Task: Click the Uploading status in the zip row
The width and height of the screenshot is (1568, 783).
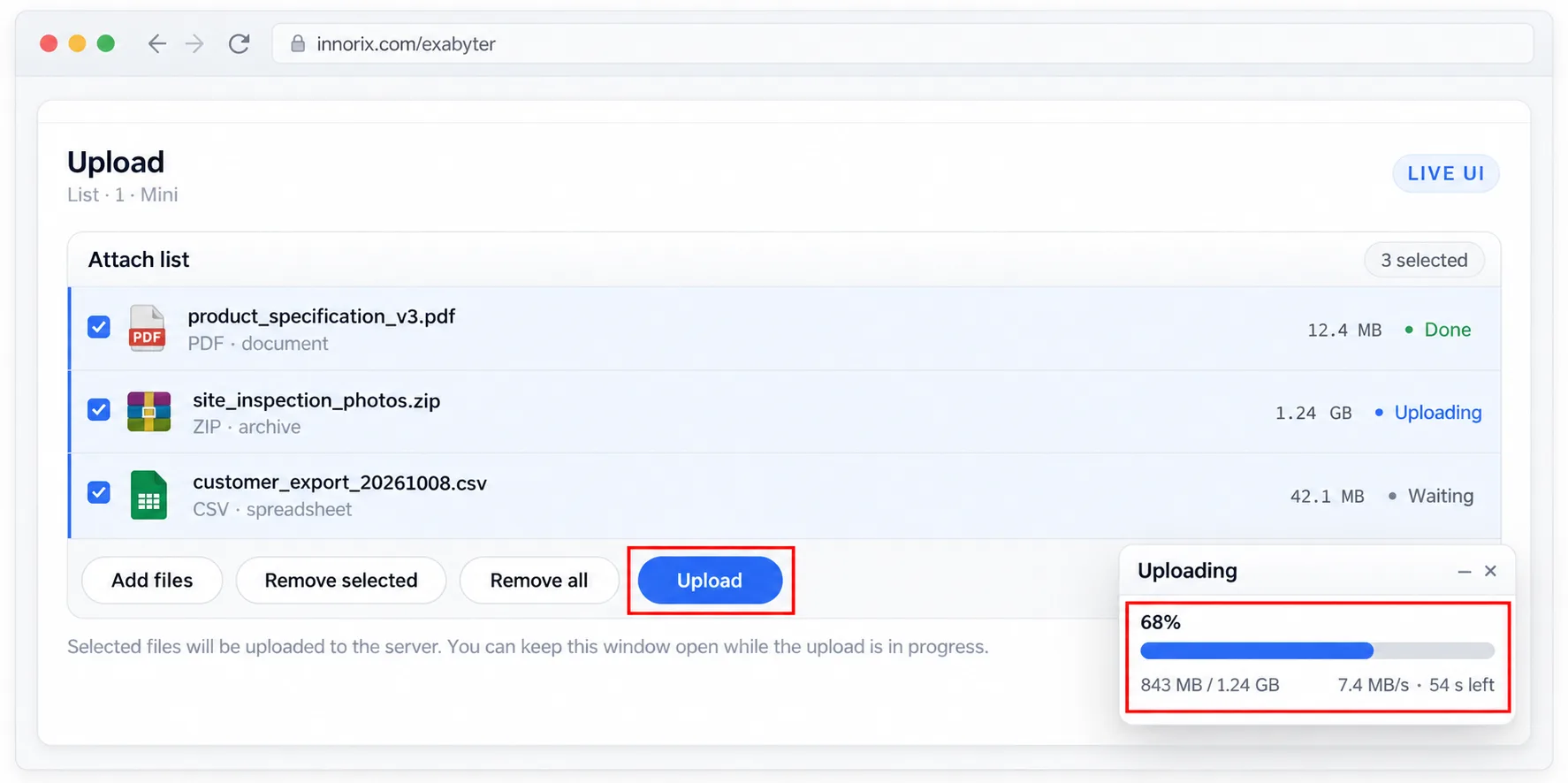Action: click(1438, 413)
